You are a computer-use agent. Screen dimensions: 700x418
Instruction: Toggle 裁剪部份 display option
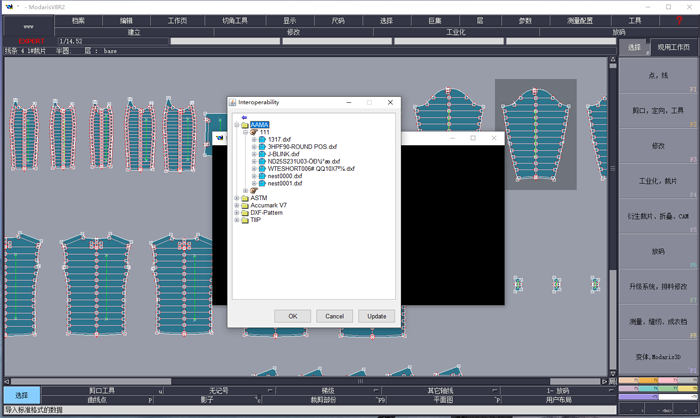pyautogui.click(x=323, y=400)
